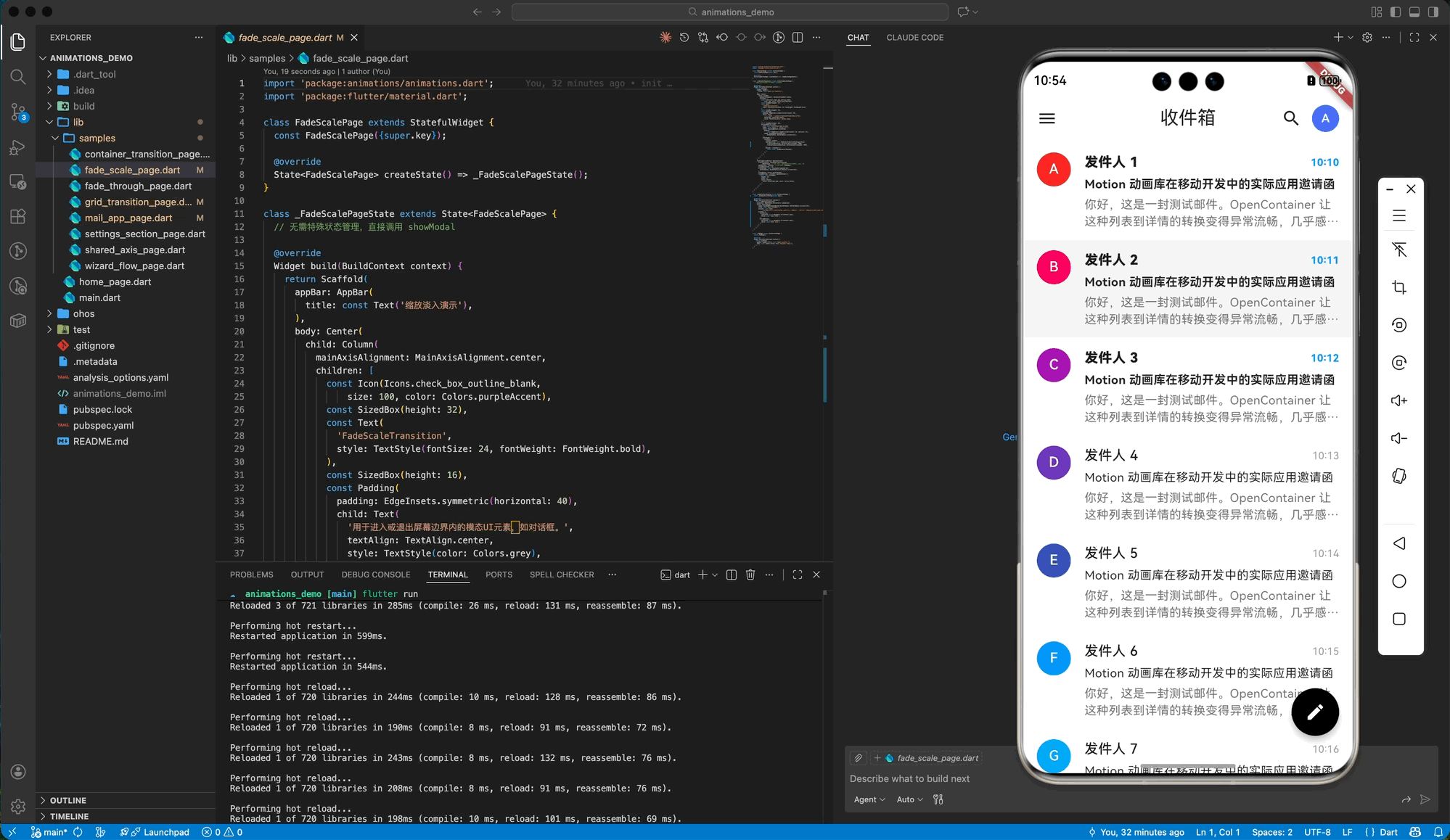Open the hamburger menu in 收件箱
This screenshot has width=1450, height=840.
[x=1046, y=118]
